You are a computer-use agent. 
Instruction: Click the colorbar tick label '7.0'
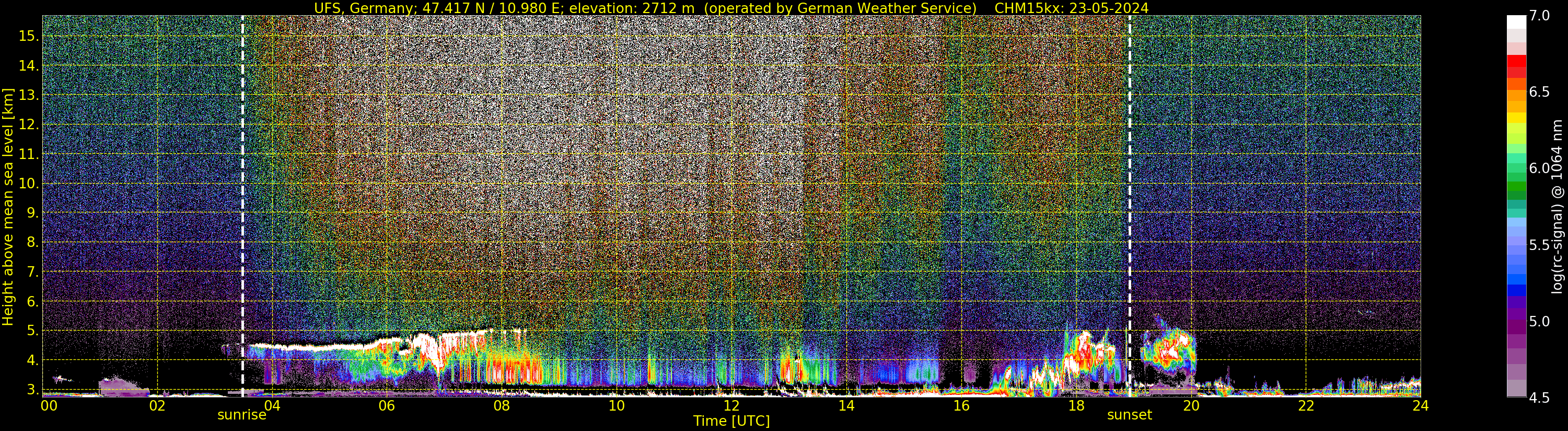tap(1540, 16)
